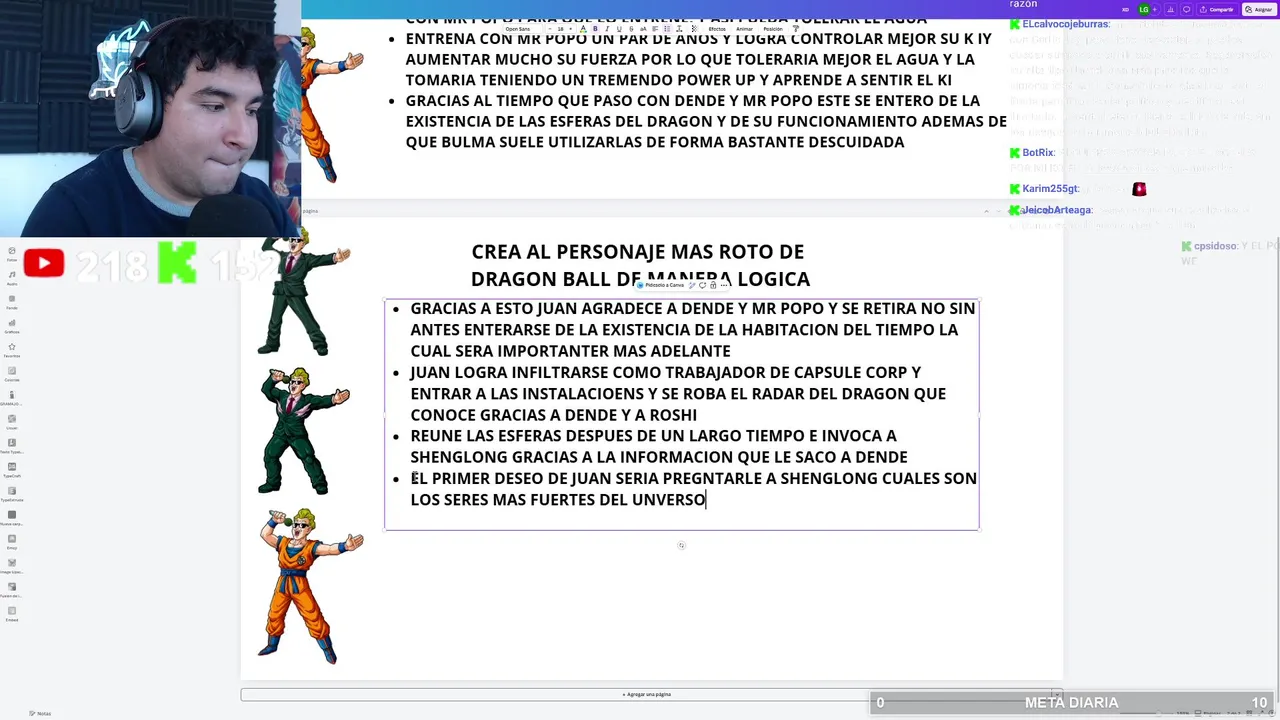1280x720 pixels.
Task: Open the TypeCraft app in sidebar
Action: [12, 469]
